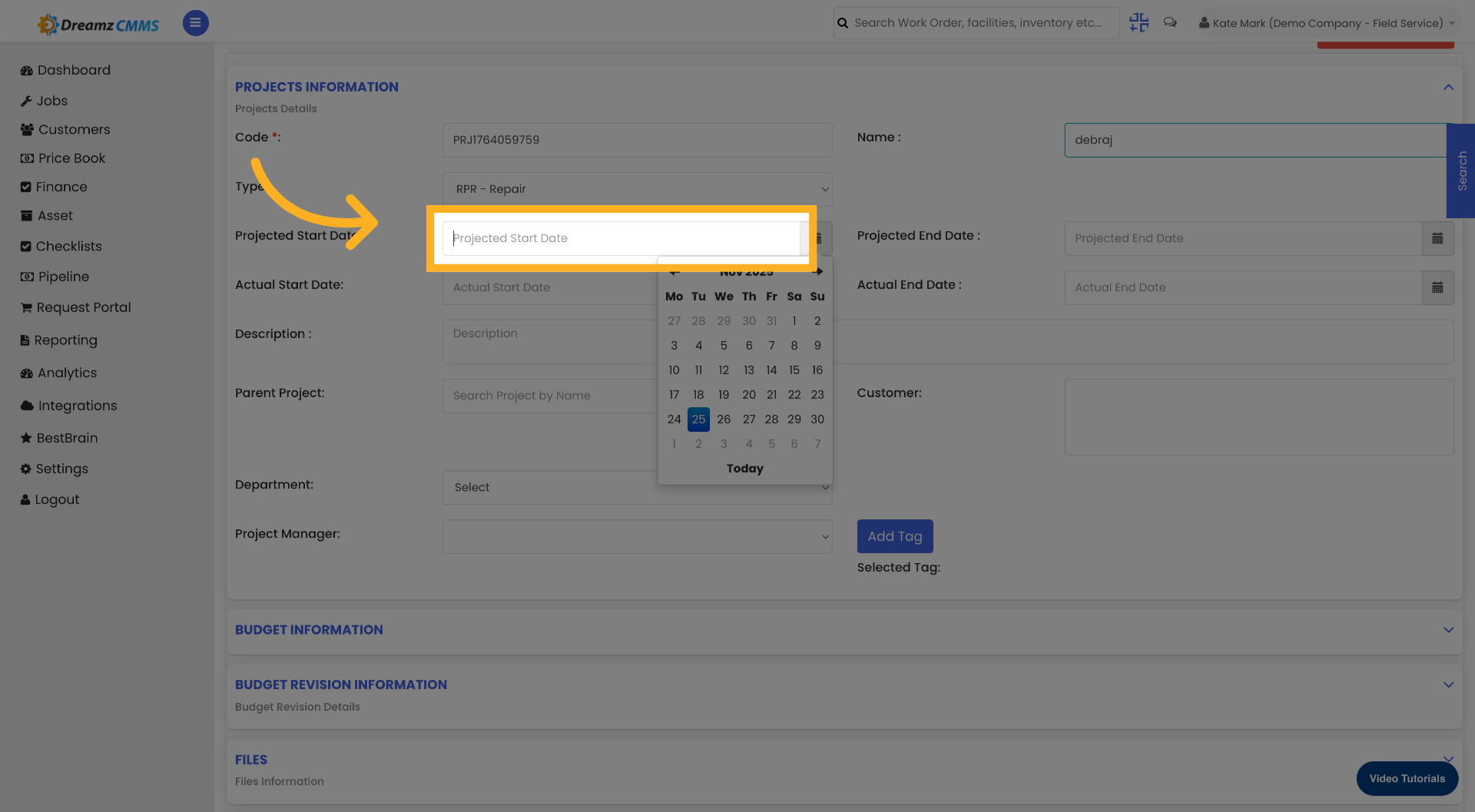Click the Name field containing debraj
The height and width of the screenshot is (812, 1475).
pos(1255,140)
